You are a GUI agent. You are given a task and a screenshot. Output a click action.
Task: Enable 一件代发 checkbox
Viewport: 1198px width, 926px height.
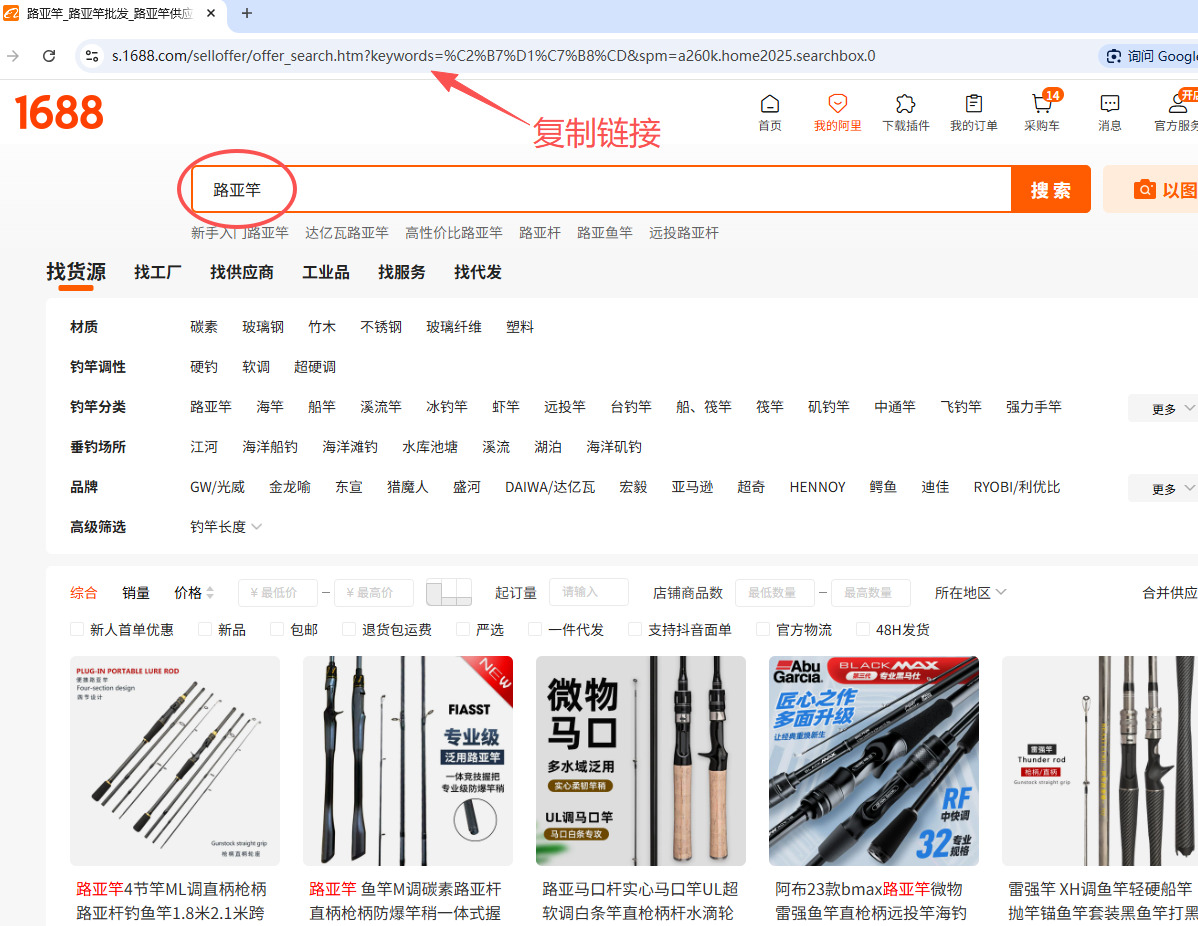[x=536, y=630]
